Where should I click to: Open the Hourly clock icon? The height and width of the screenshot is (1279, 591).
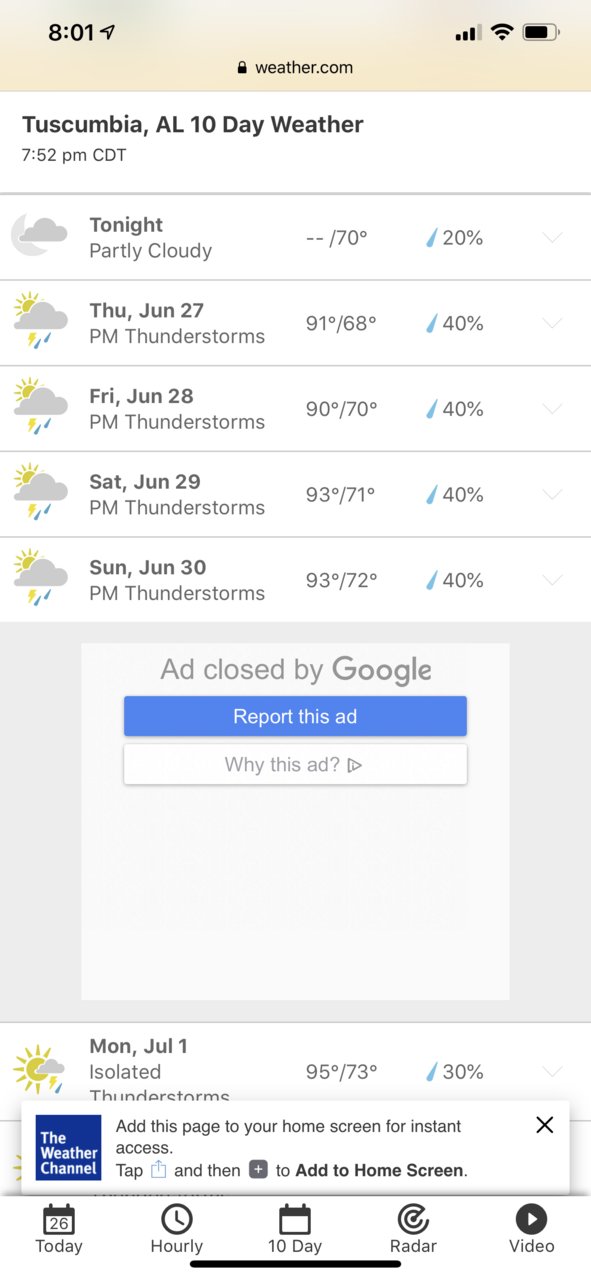pos(177,1220)
